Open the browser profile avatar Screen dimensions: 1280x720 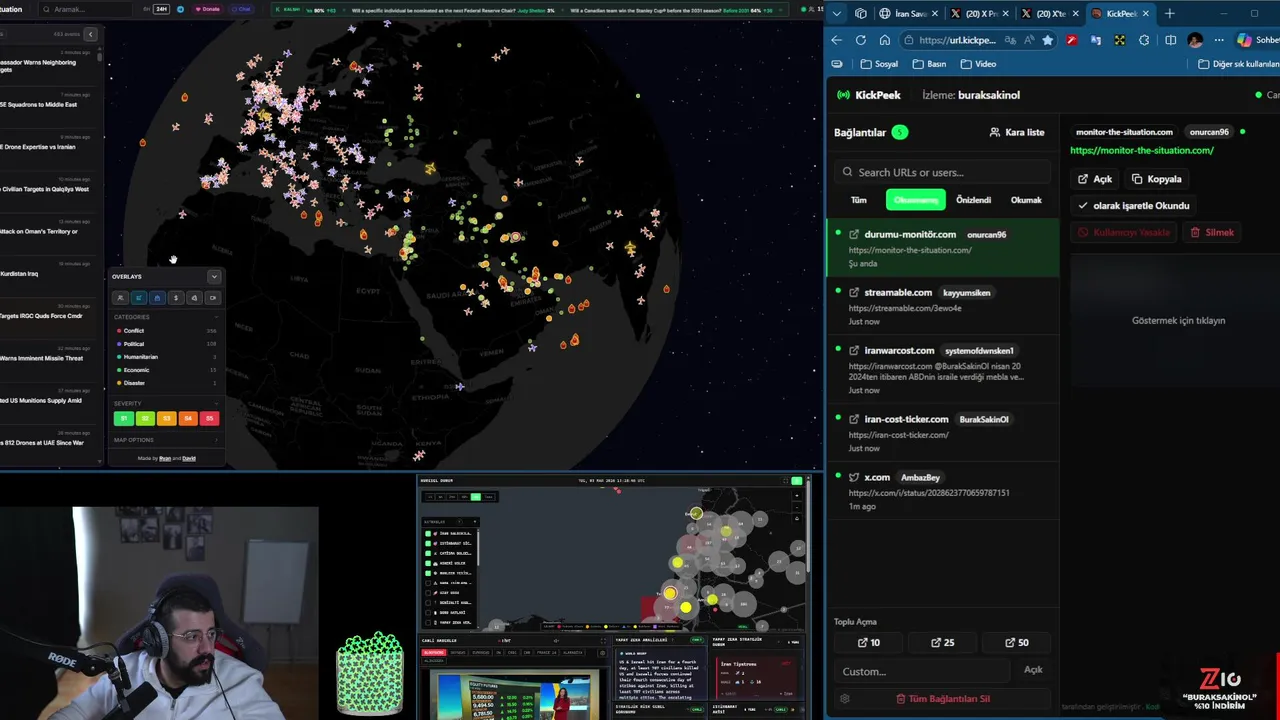[1195, 40]
